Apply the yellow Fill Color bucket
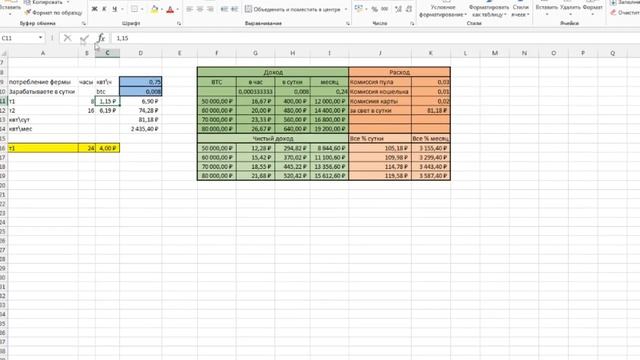 click(x=154, y=9)
